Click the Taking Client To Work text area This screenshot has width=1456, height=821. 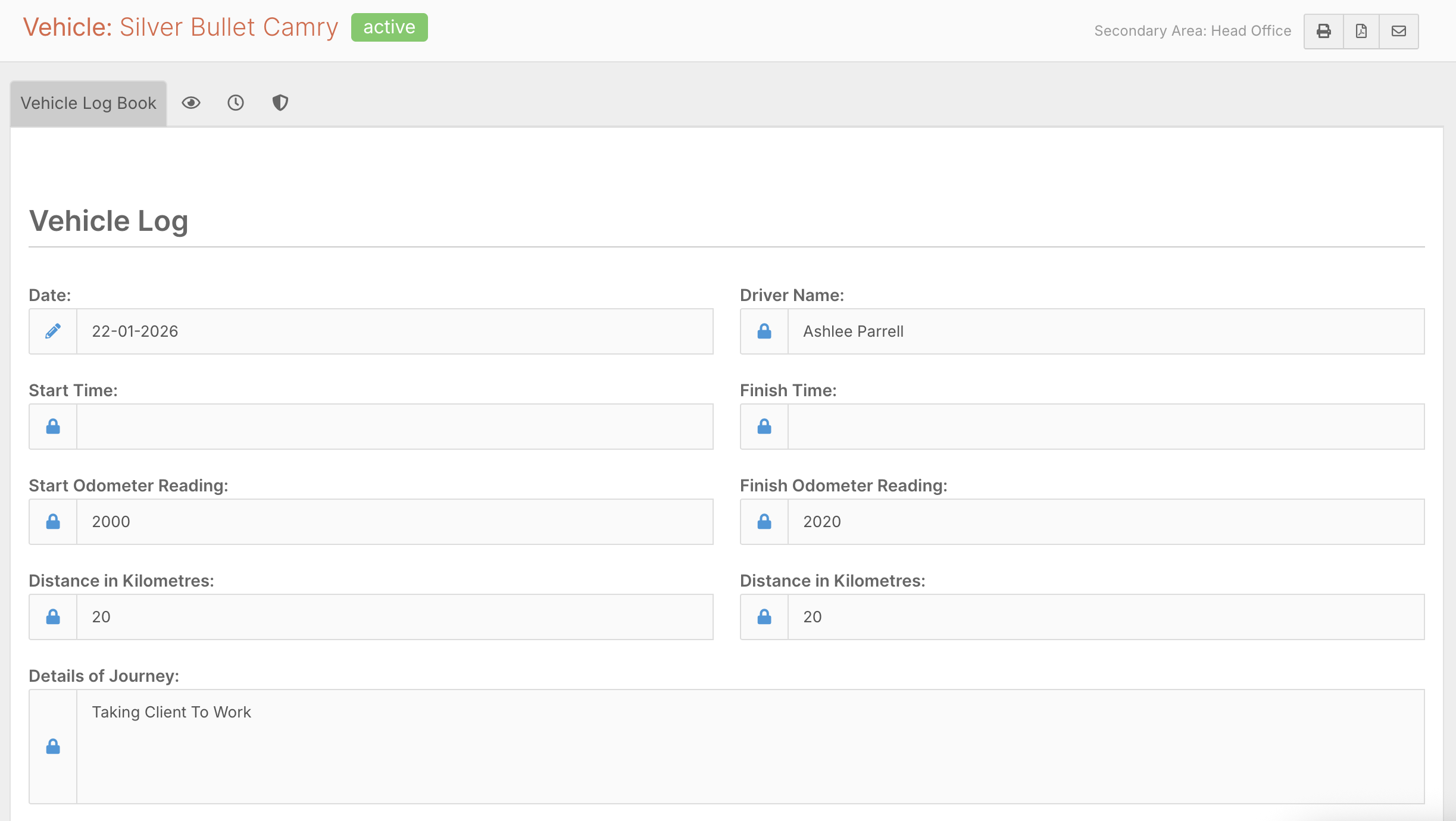(x=750, y=747)
